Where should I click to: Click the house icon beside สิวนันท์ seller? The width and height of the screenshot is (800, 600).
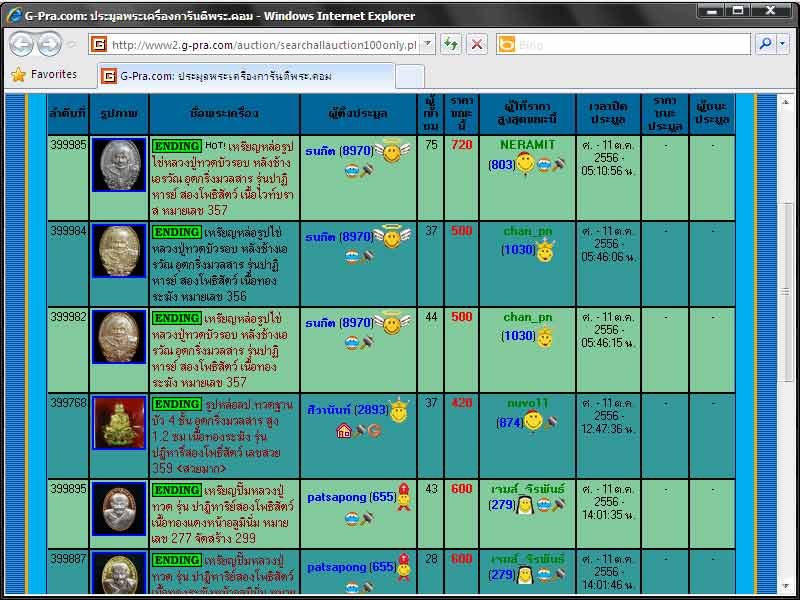point(343,431)
